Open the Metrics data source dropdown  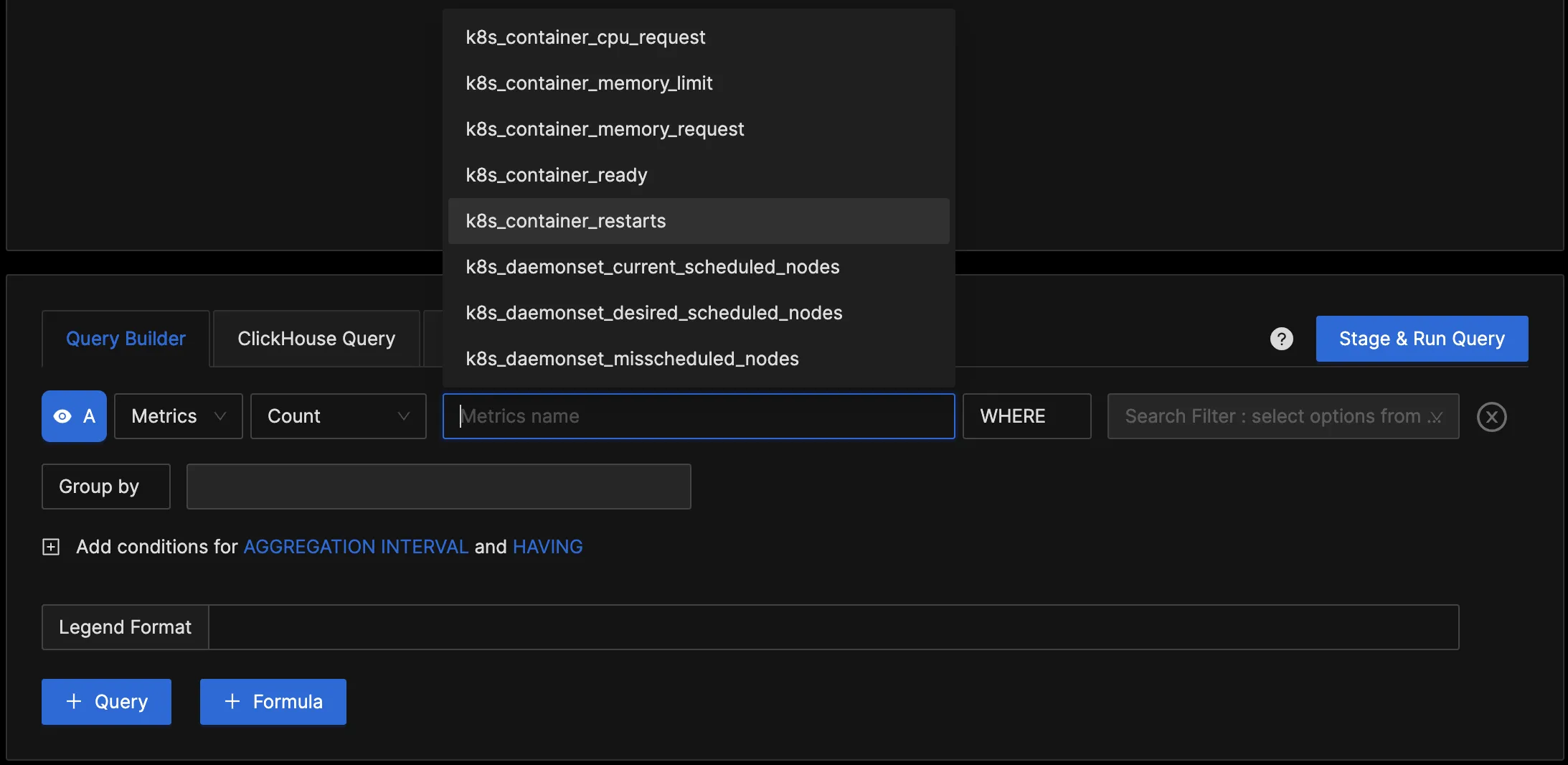178,416
